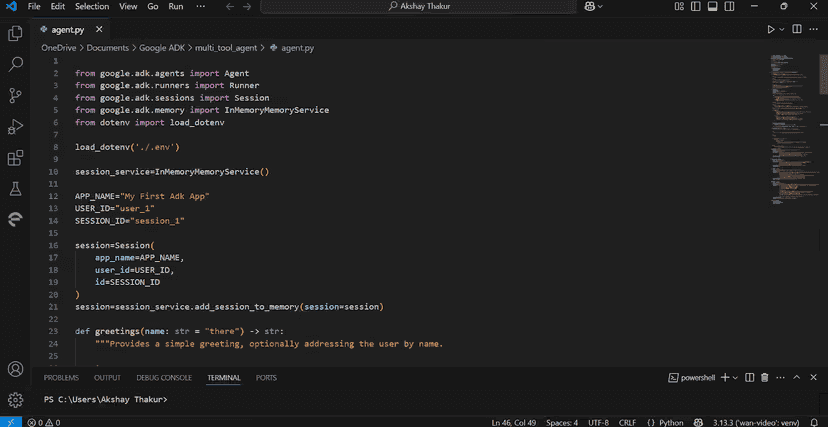Open the Explorer view in activity bar
The image size is (828, 427).
pyautogui.click(x=15, y=34)
